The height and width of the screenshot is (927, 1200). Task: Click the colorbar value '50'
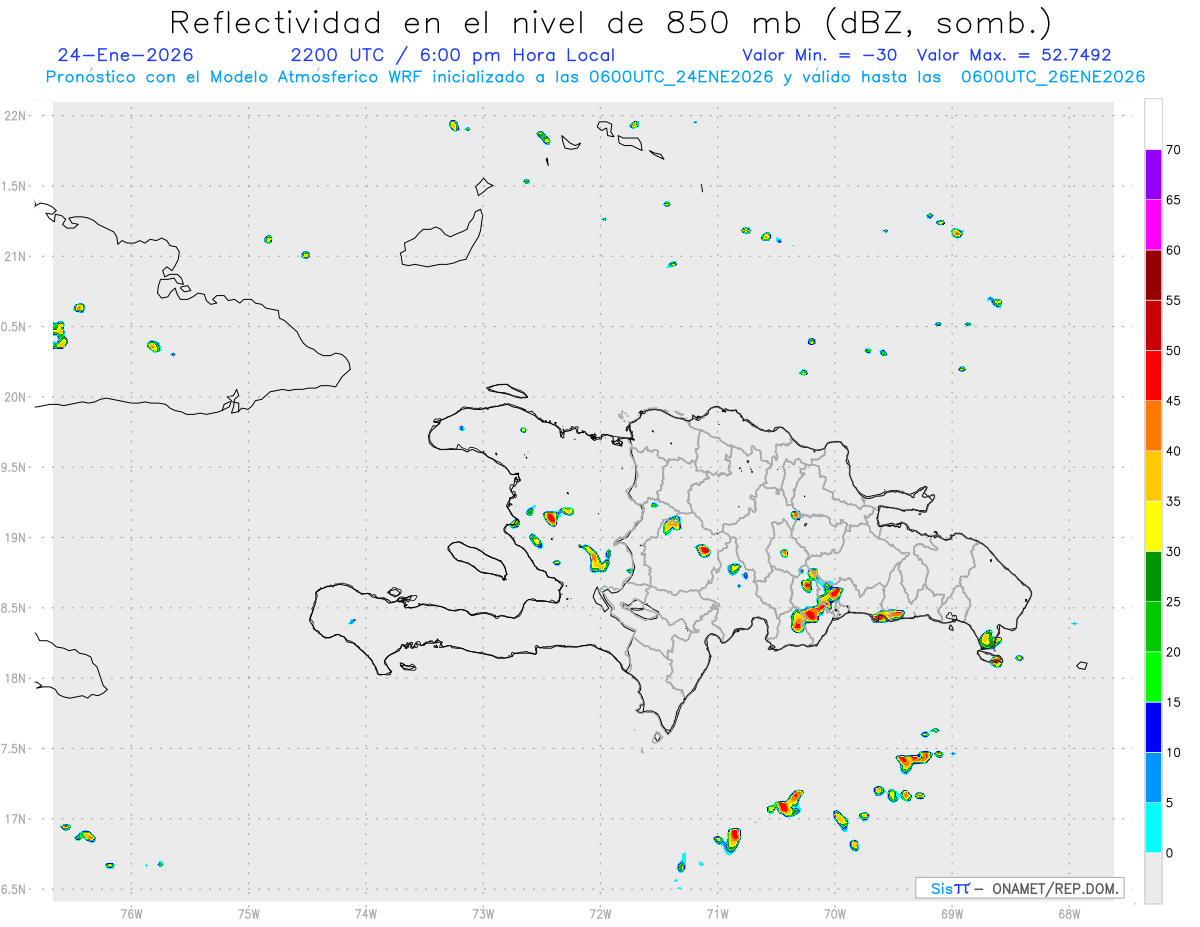point(1173,351)
